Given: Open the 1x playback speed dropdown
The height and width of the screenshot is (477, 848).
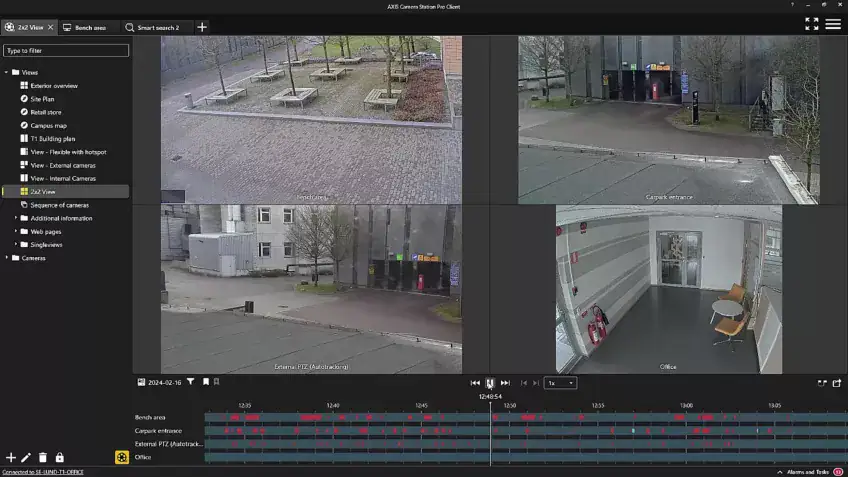Looking at the screenshot, I should (x=560, y=383).
